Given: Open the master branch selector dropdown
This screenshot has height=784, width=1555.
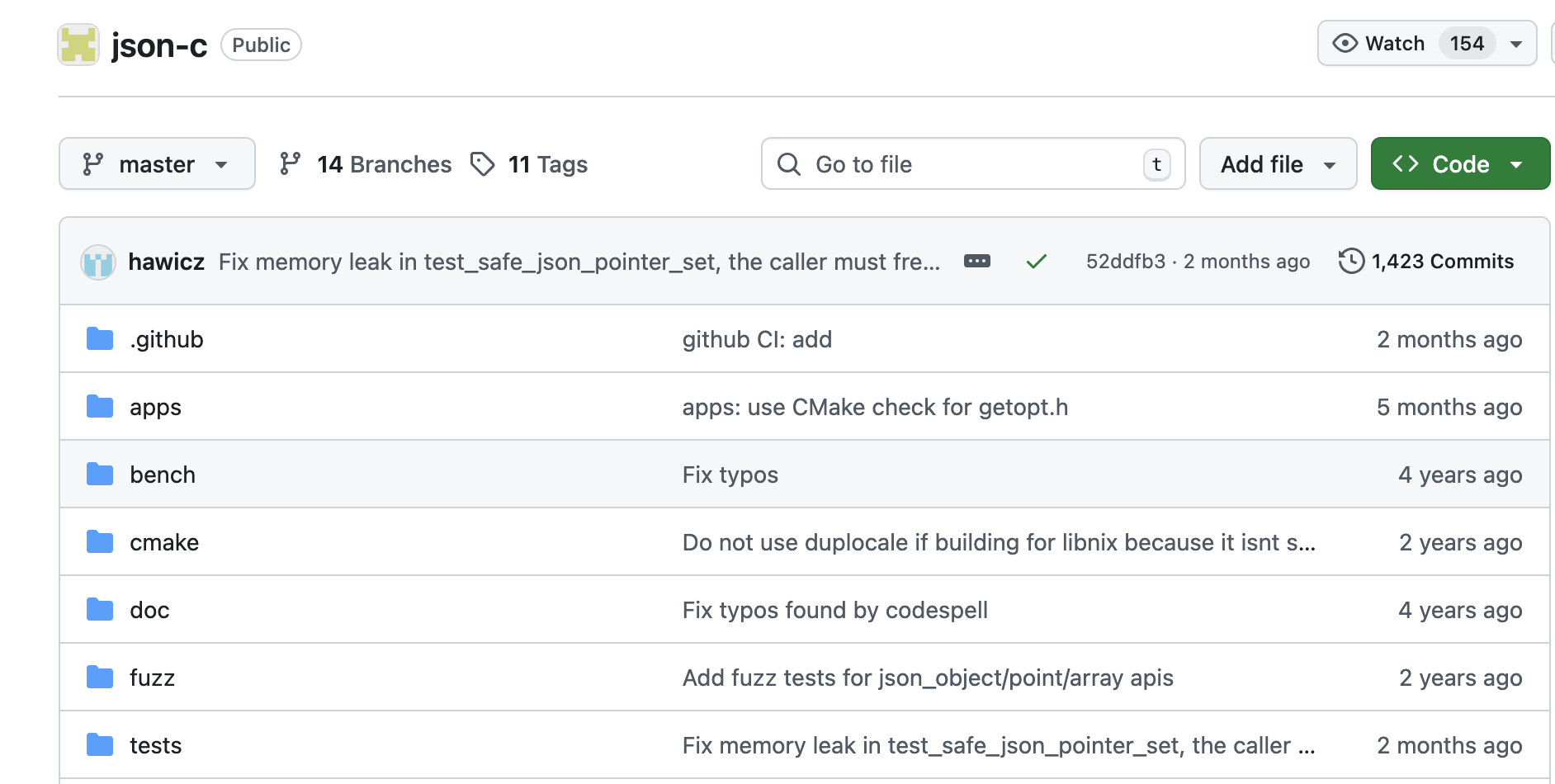Looking at the screenshot, I should pyautogui.click(x=157, y=163).
